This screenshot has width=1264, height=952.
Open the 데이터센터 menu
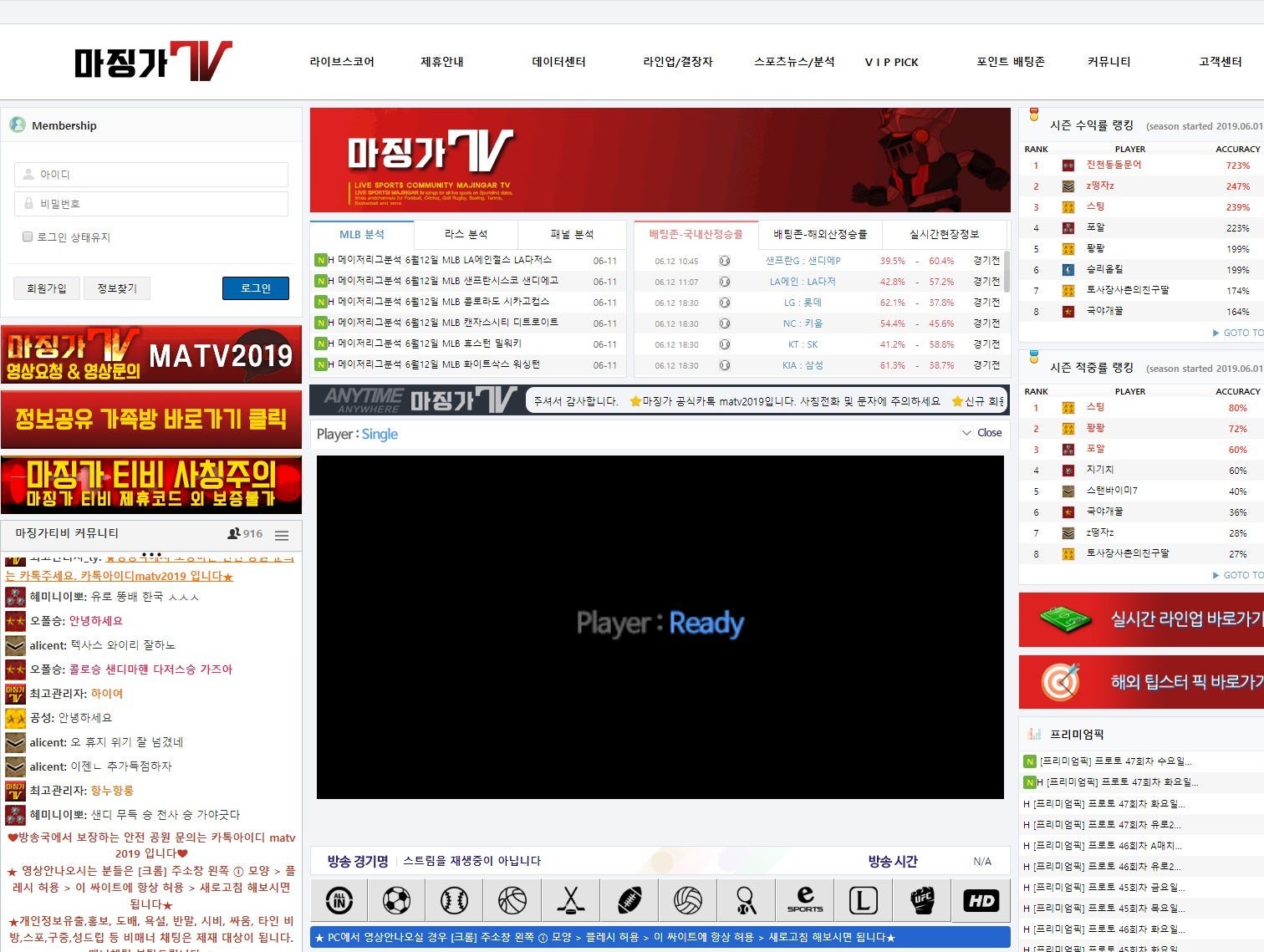(x=558, y=62)
